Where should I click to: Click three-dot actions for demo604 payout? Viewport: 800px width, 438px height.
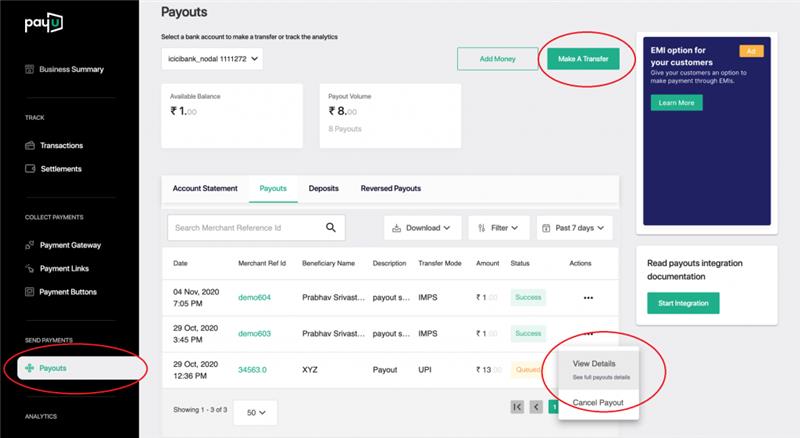(588, 297)
